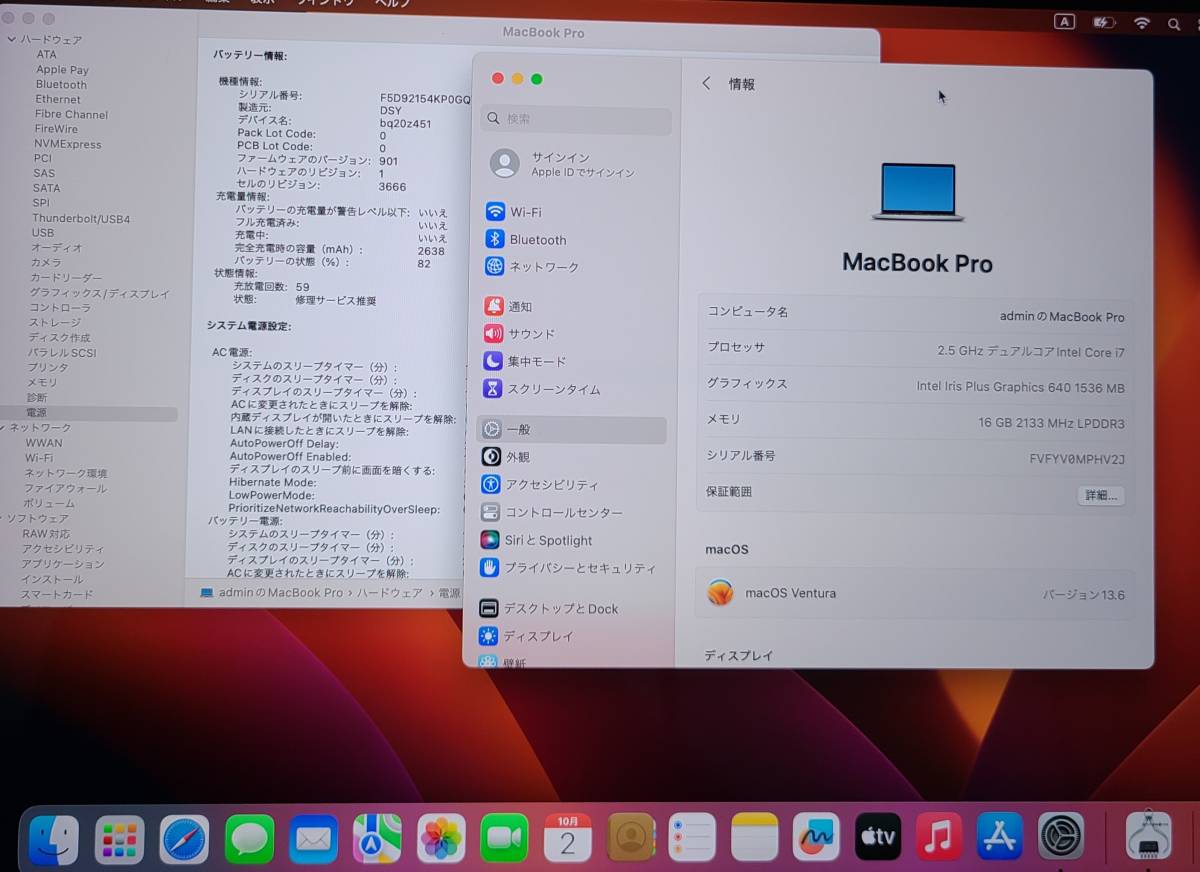Open Freeform from the Dock

click(x=817, y=837)
